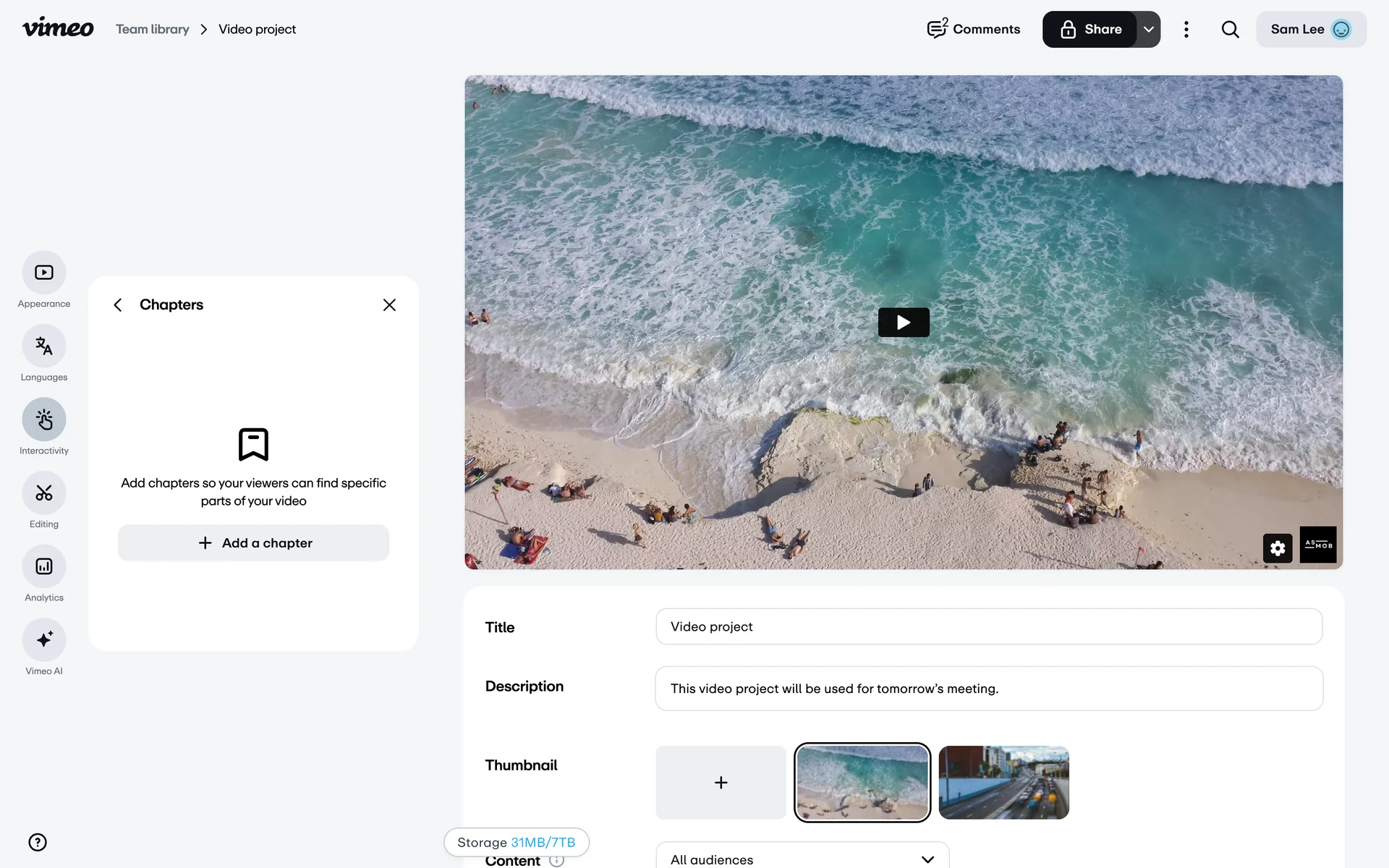Select the highway traffic thumbnail
1389x868 pixels.
pyautogui.click(x=1003, y=783)
